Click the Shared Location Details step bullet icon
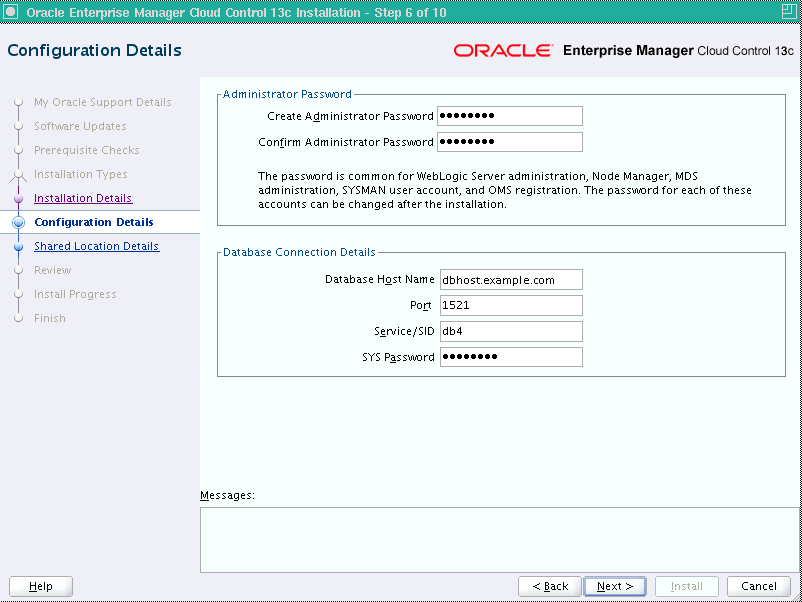 (x=18, y=247)
